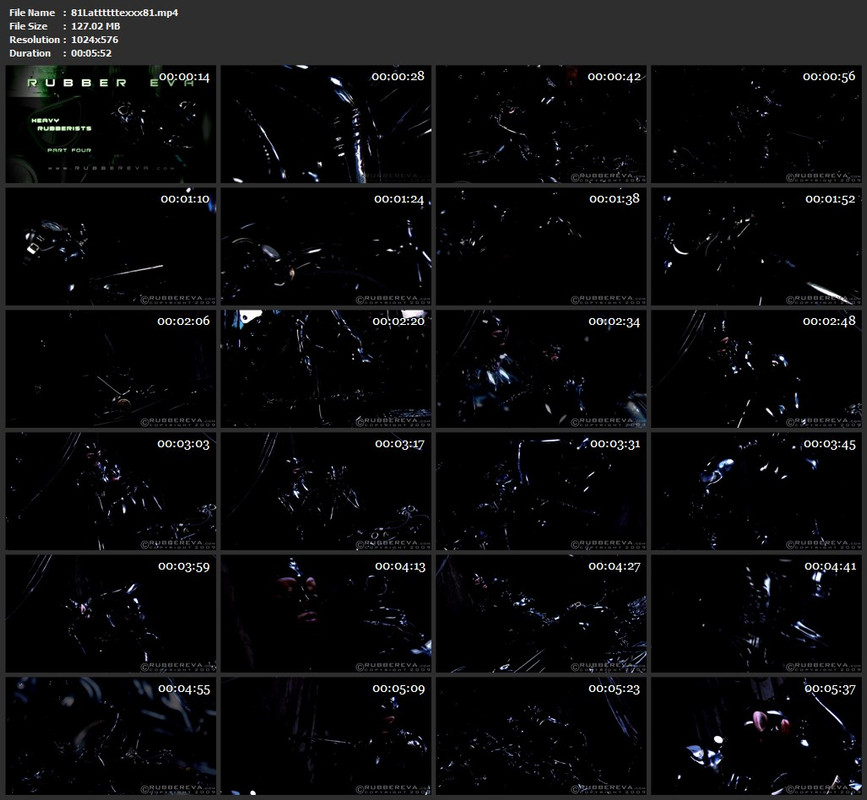Click the 00:03:59 video frame
The height and width of the screenshot is (800, 867).
pos(111,614)
